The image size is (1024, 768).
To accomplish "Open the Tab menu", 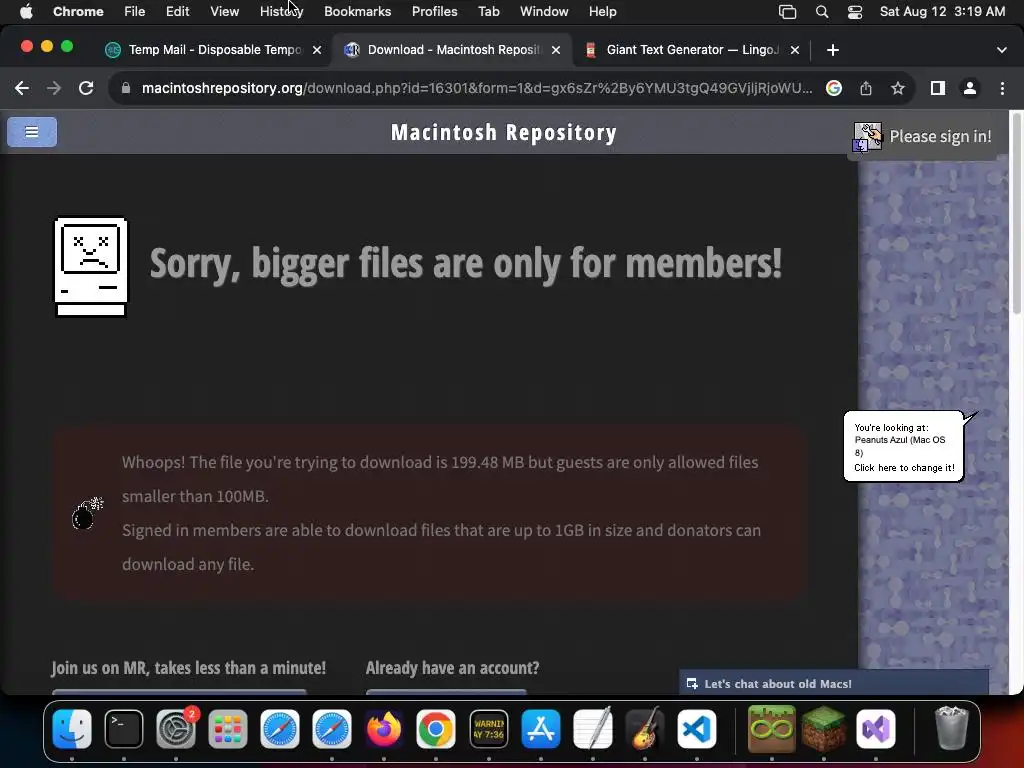I will coord(488,12).
